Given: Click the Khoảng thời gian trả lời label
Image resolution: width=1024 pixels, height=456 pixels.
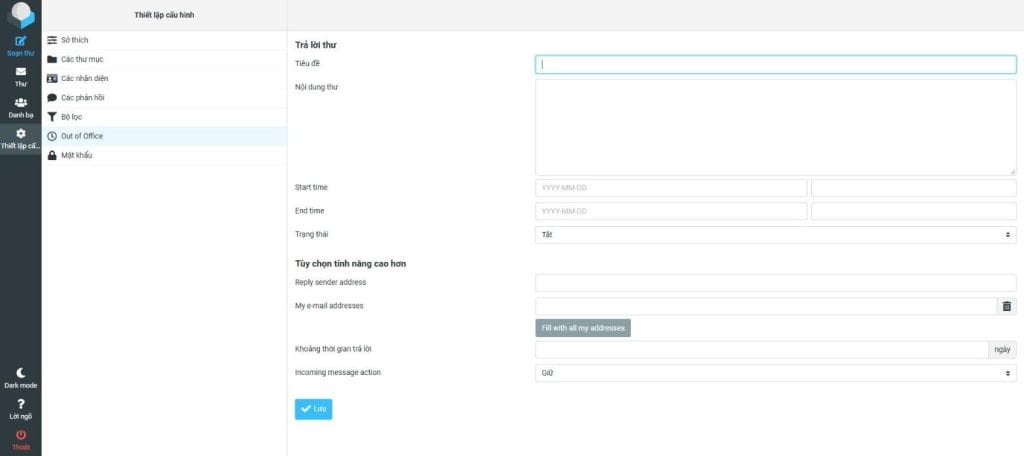Looking at the screenshot, I should tap(333, 349).
